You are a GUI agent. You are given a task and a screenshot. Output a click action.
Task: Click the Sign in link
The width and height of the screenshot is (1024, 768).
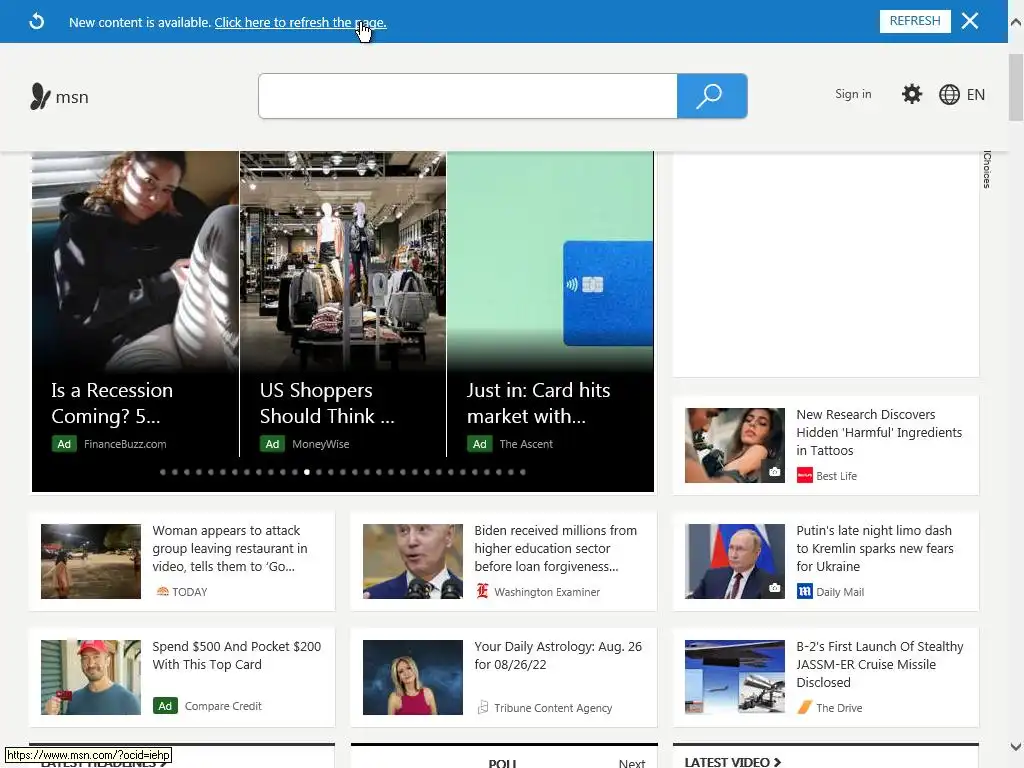coord(853,94)
